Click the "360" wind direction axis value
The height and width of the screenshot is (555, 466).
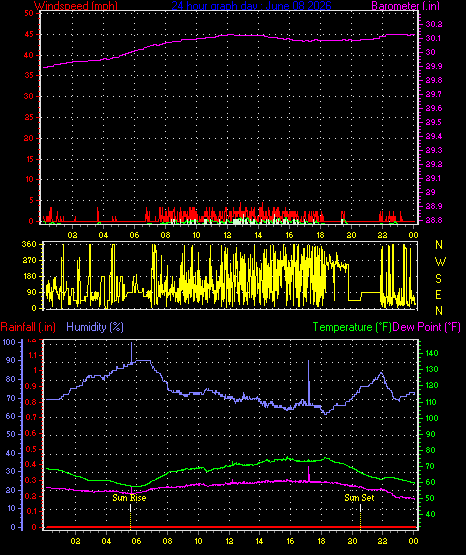tap(29, 244)
